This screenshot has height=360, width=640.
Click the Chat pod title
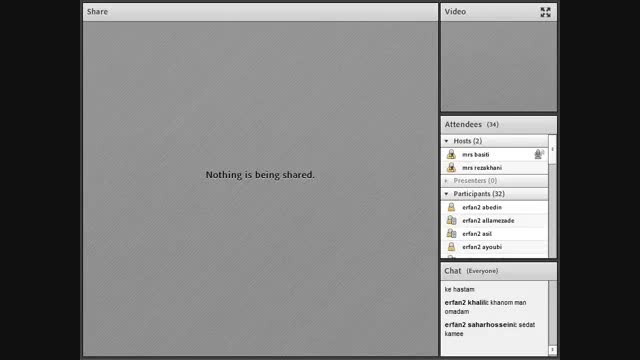point(453,271)
